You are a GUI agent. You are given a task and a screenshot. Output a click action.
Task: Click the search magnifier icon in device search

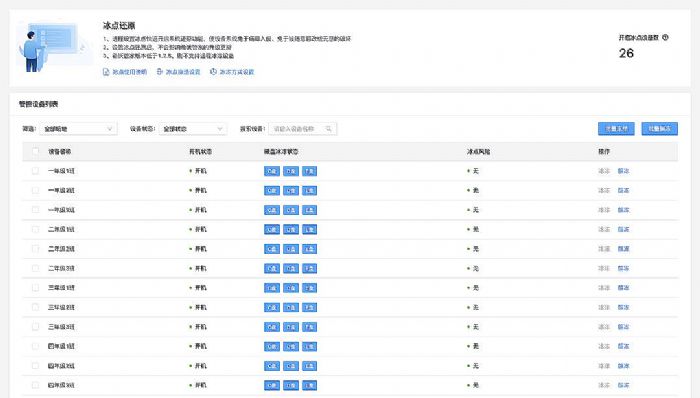pyautogui.click(x=329, y=129)
